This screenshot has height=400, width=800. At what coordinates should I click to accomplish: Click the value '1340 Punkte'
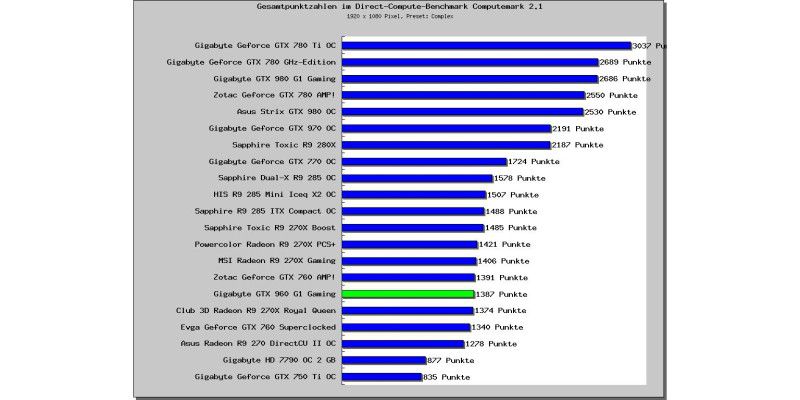(x=497, y=327)
